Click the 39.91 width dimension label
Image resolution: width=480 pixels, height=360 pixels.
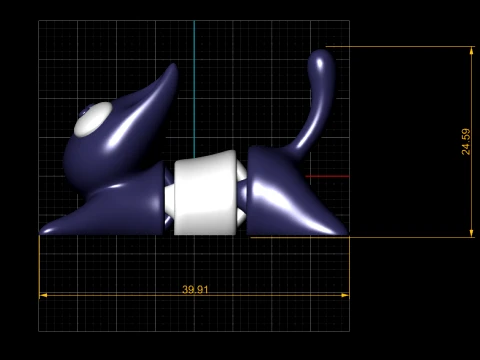tap(195, 289)
